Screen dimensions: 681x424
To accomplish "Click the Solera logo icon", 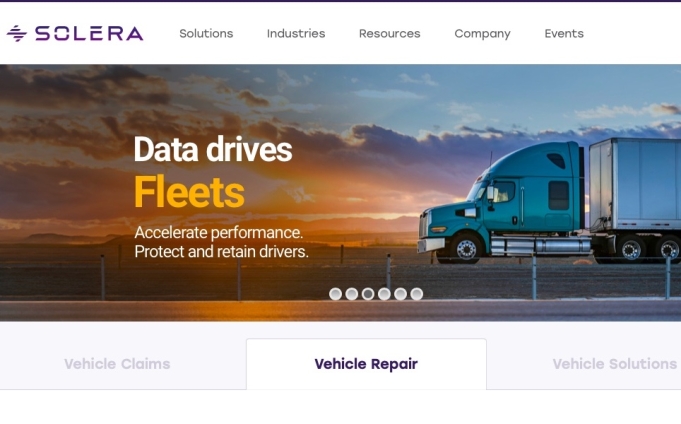I will tap(17, 33).
